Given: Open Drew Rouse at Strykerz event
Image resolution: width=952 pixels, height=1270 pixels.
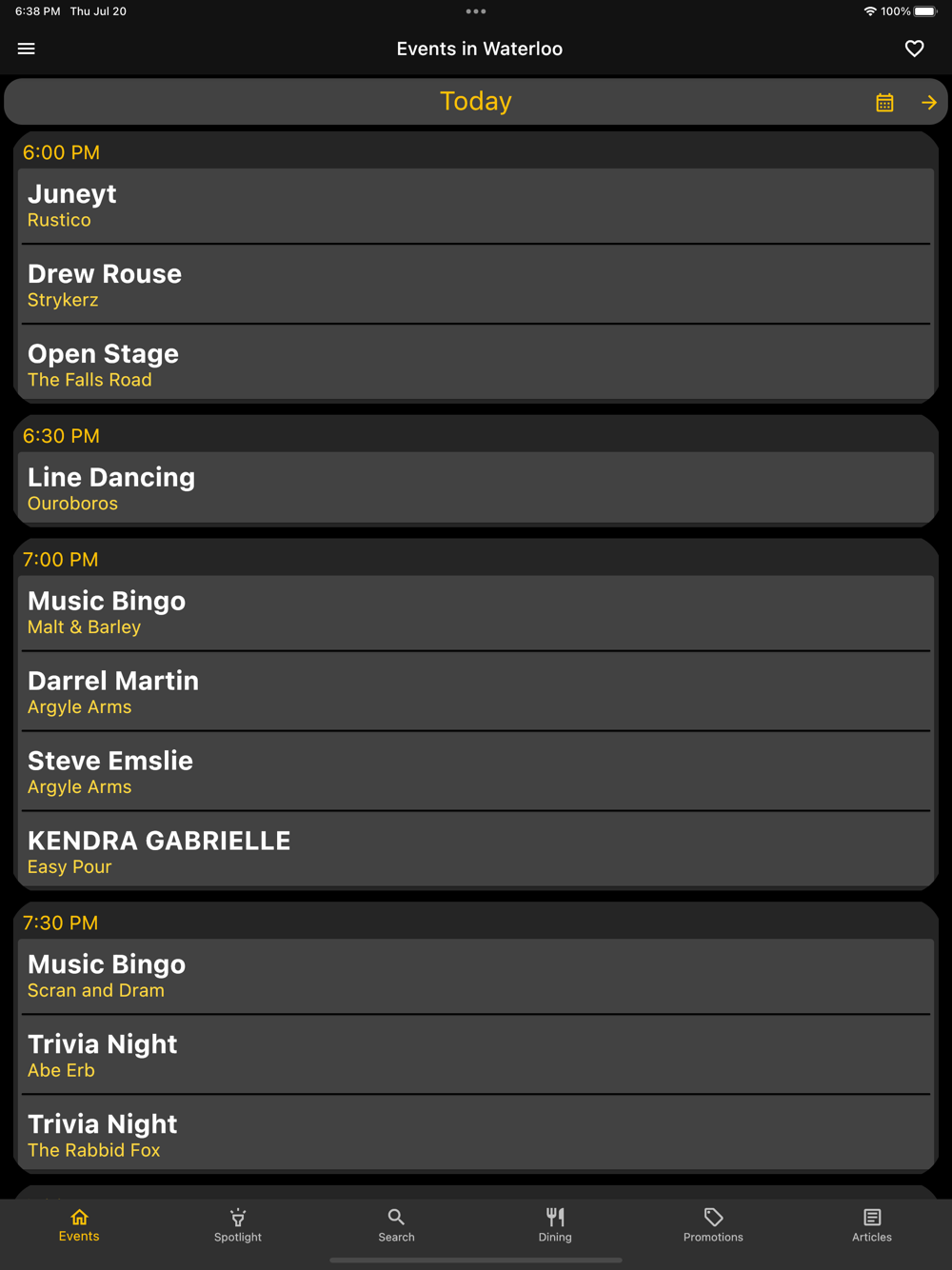Looking at the screenshot, I should pyautogui.click(x=476, y=286).
